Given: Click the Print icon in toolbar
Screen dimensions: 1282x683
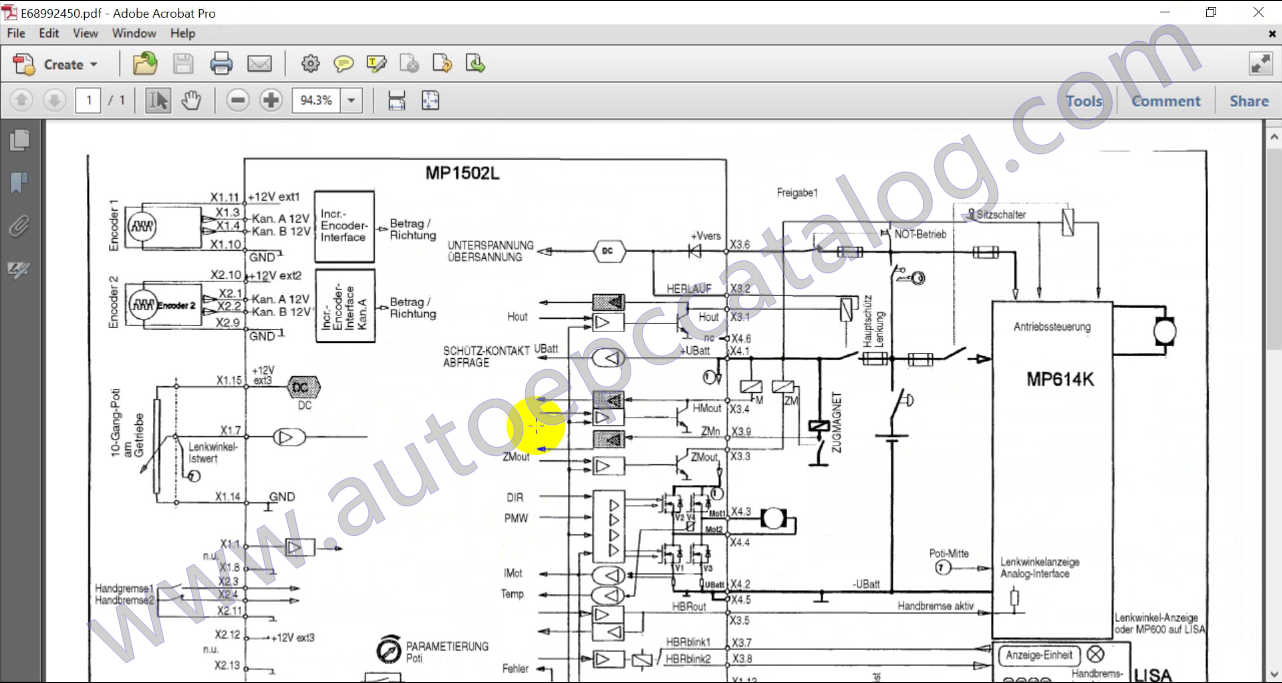Looking at the screenshot, I should click(x=221, y=64).
